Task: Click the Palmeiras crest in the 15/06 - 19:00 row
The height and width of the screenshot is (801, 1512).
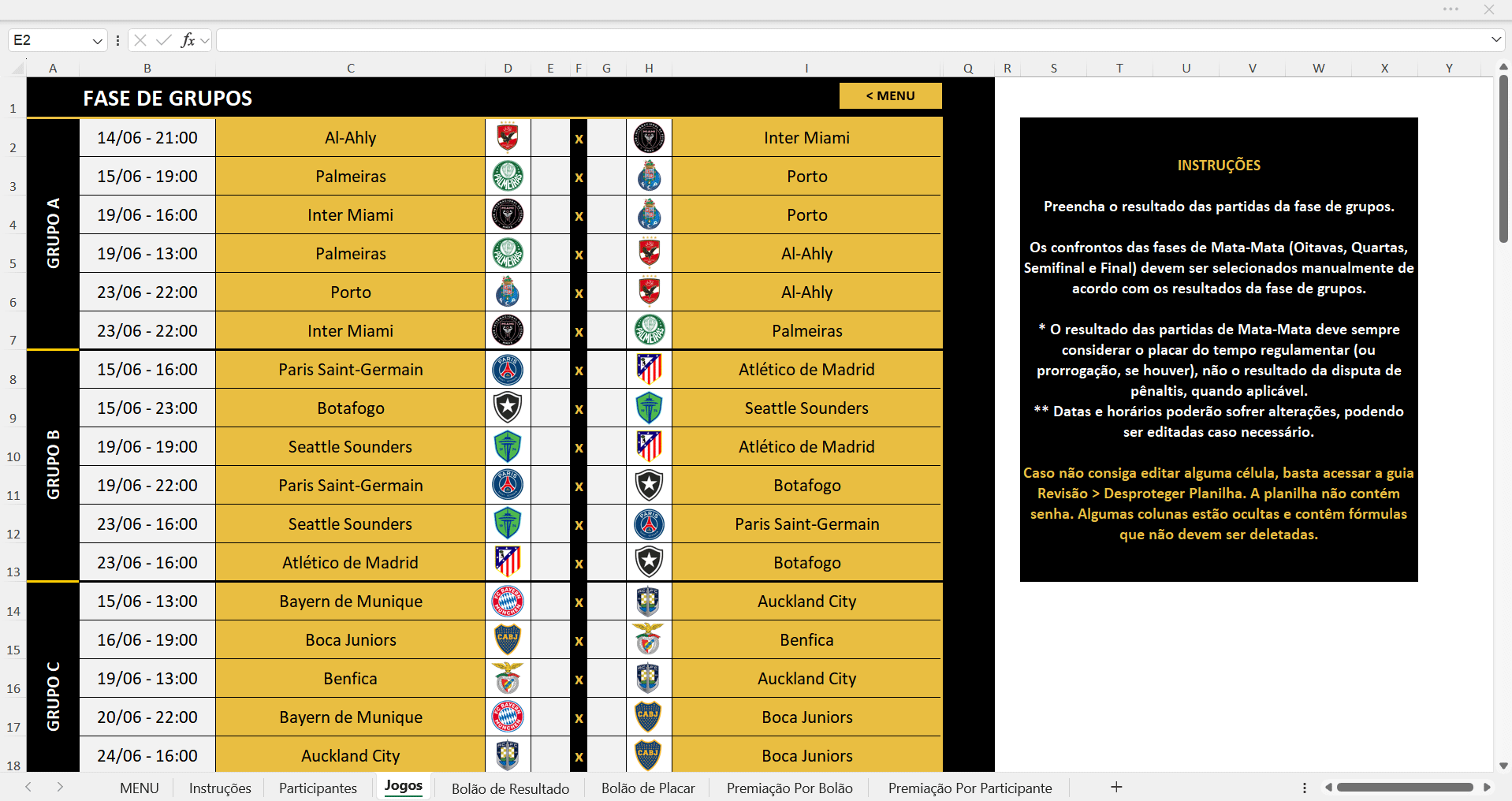Action: point(508,176)
